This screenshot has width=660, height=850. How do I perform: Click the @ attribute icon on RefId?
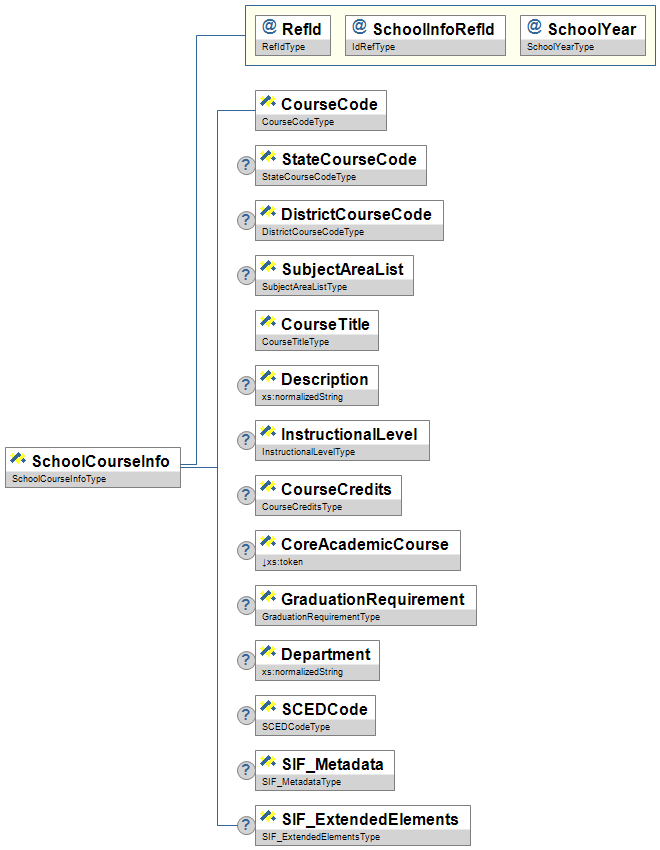268,28
